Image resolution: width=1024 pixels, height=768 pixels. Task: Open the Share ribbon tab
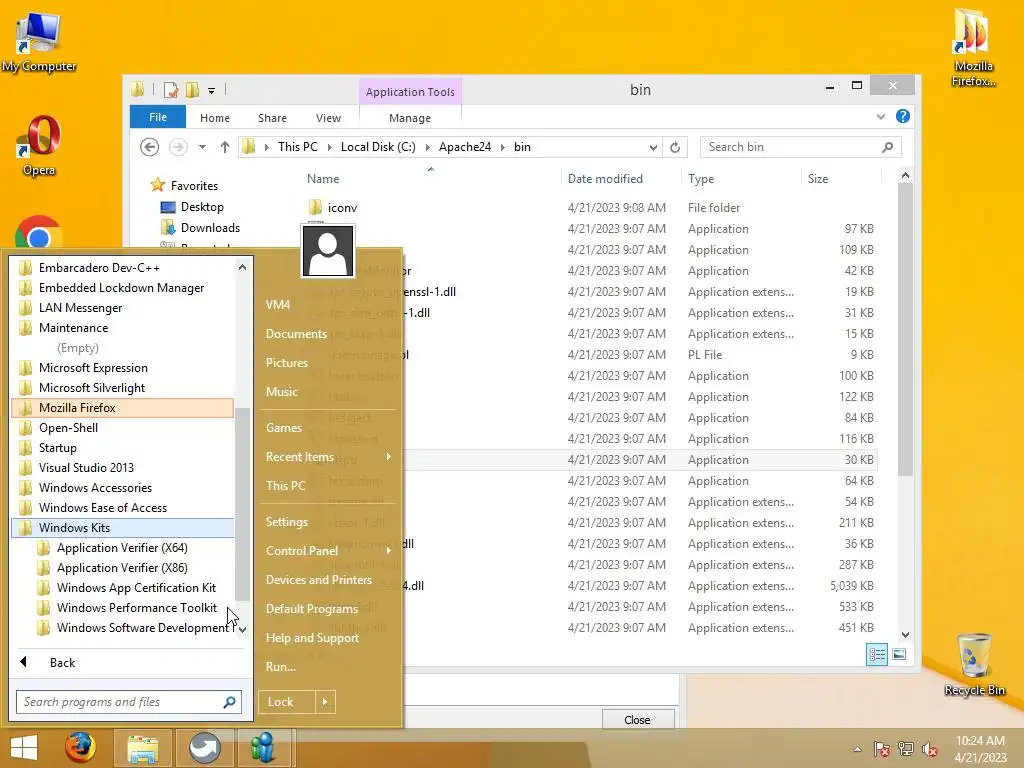coord(272,118)
